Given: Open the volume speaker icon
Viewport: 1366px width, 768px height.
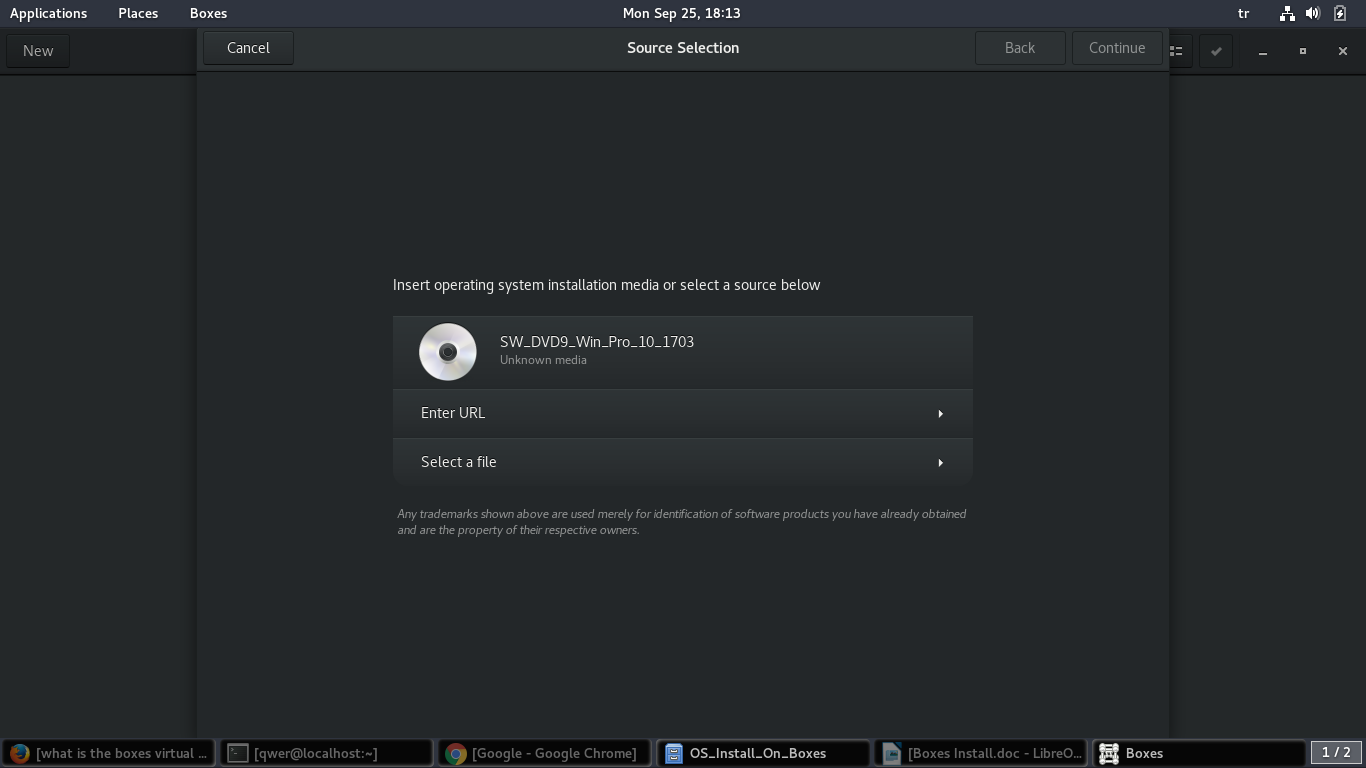Looking at the screenshot, I should (1313, 13).
